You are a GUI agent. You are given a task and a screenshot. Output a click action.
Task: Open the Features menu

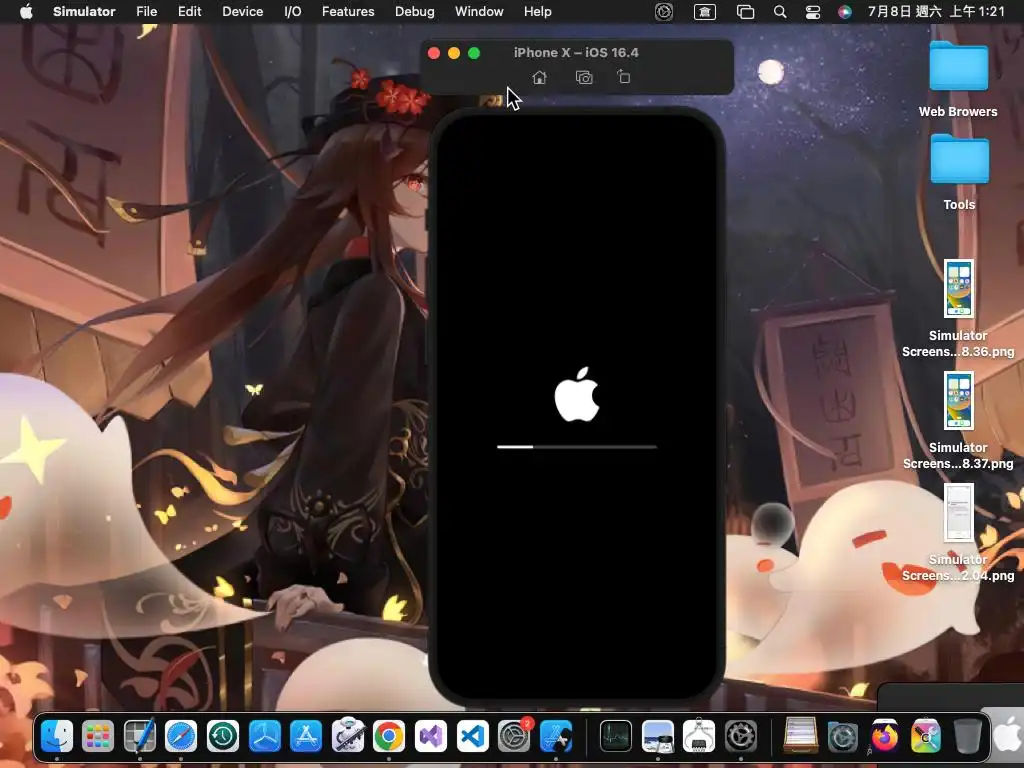pos(348,11)
